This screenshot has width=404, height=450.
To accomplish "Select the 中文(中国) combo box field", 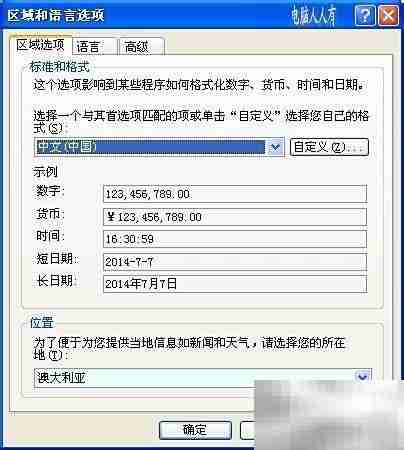I will pyautogui.click(x=159, y=147).
